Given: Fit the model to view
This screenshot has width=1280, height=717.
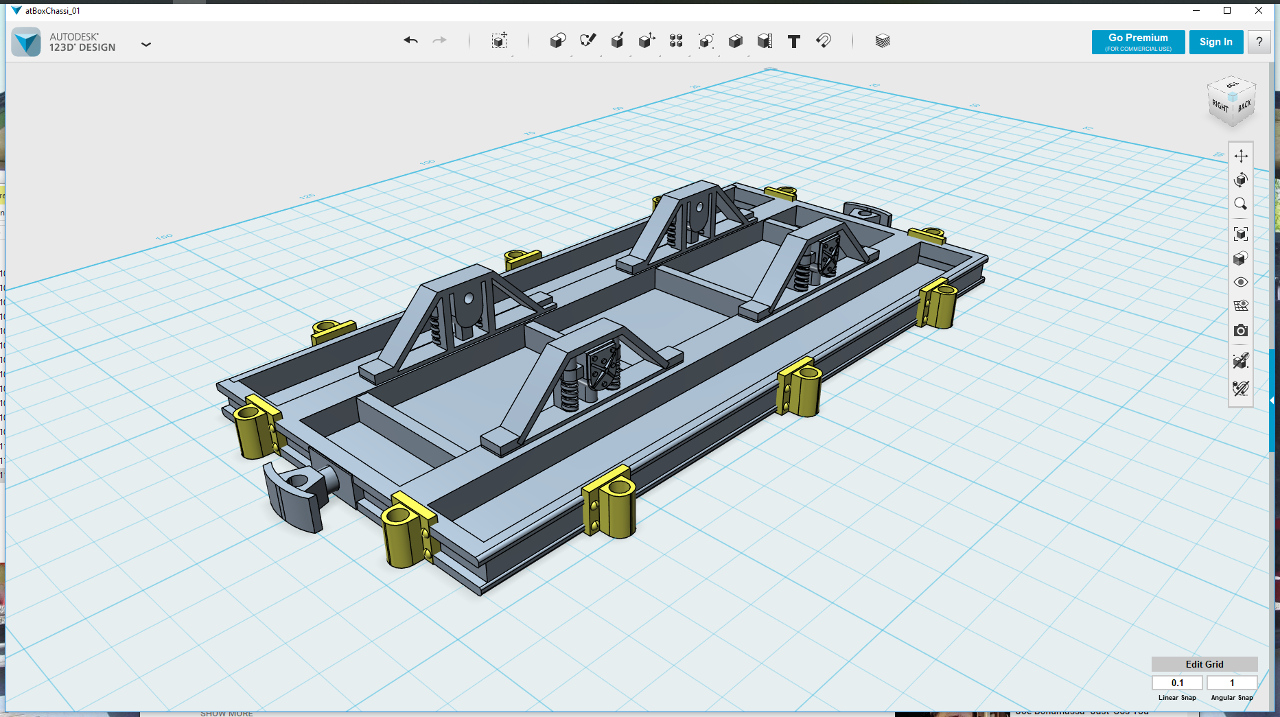Looking at the screenshot, I should coord(1241,234).
